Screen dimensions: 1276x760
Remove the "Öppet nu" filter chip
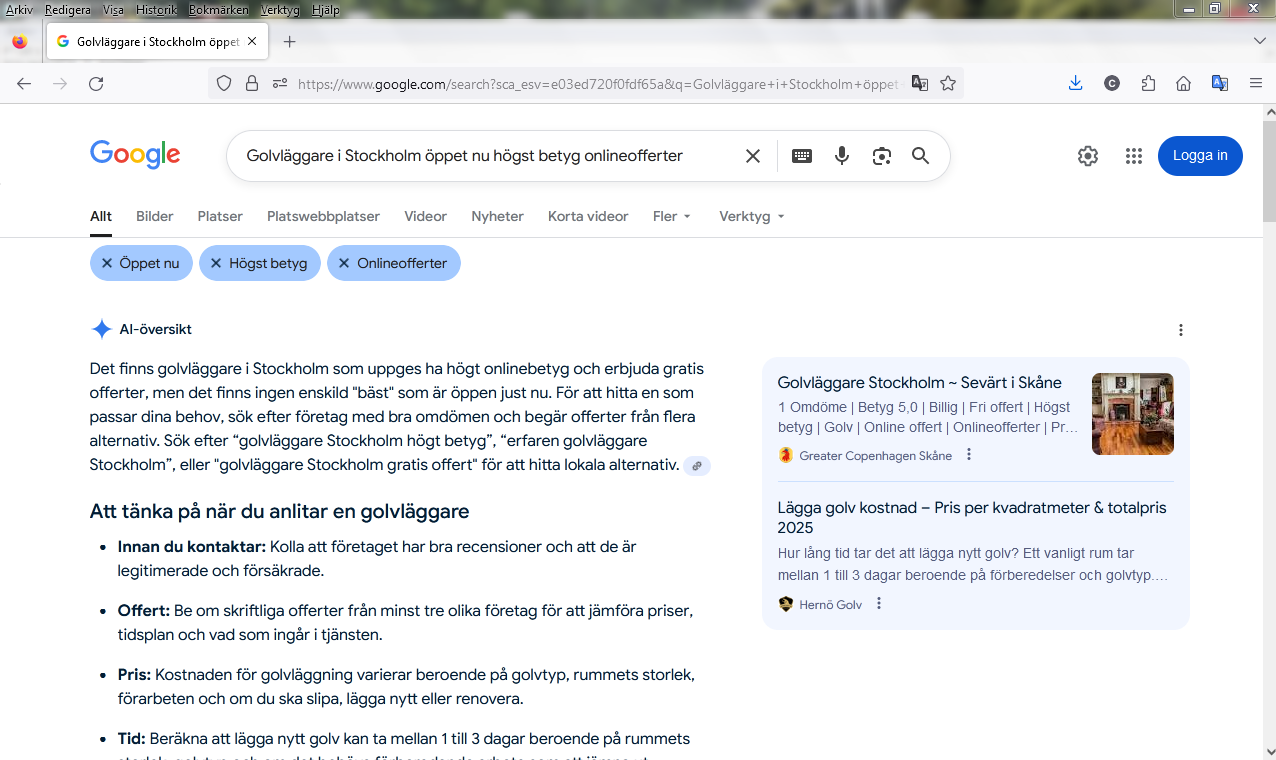108,263
